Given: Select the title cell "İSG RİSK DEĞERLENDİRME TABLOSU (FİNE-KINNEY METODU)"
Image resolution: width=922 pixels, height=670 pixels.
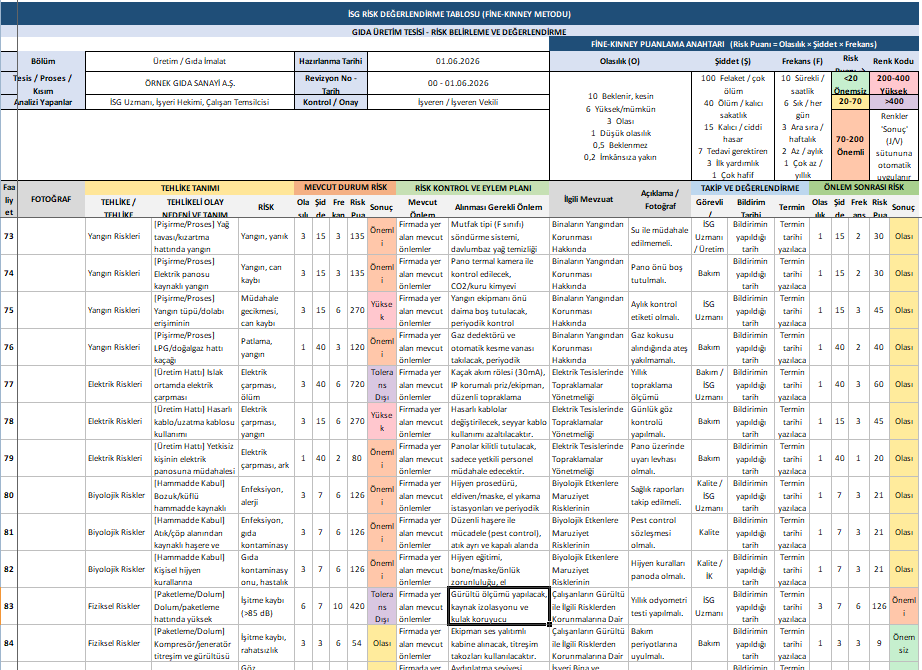Looking at the screenshot, I should (x=459, y=14).
